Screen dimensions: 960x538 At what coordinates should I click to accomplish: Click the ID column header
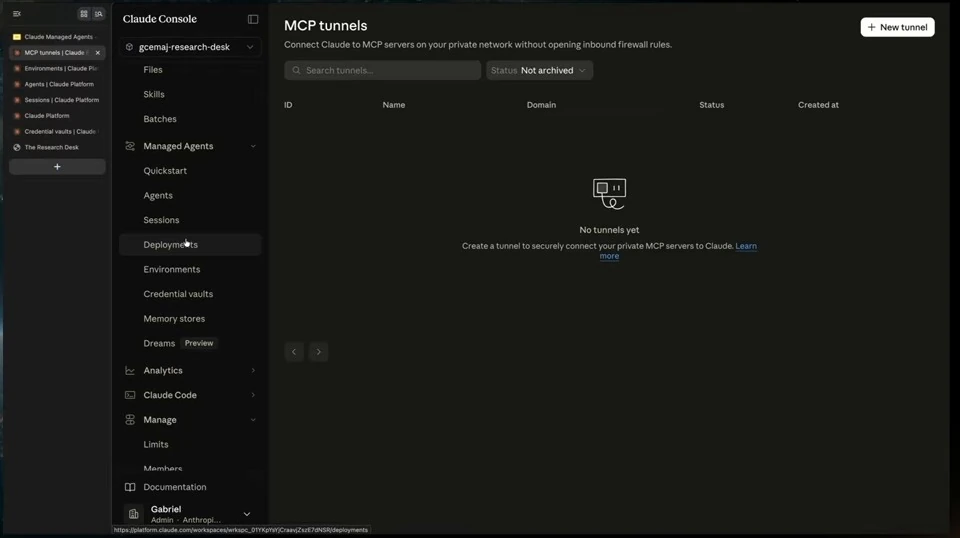[288, 105]
